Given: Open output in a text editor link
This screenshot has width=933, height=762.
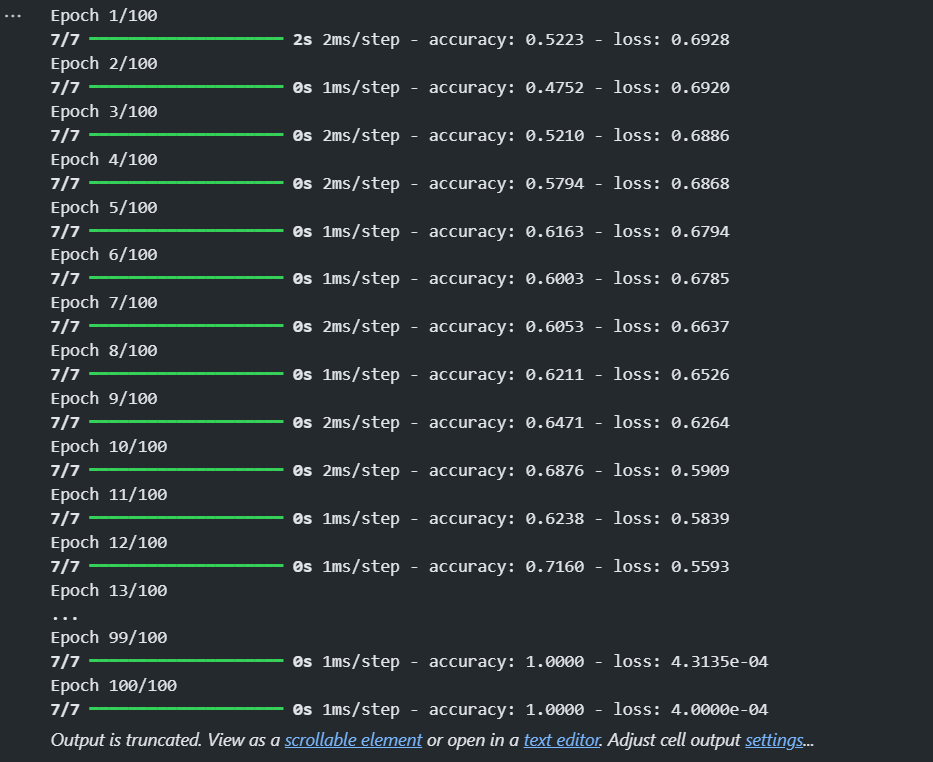Looking at the screenshot, I should tap(562, 739).
